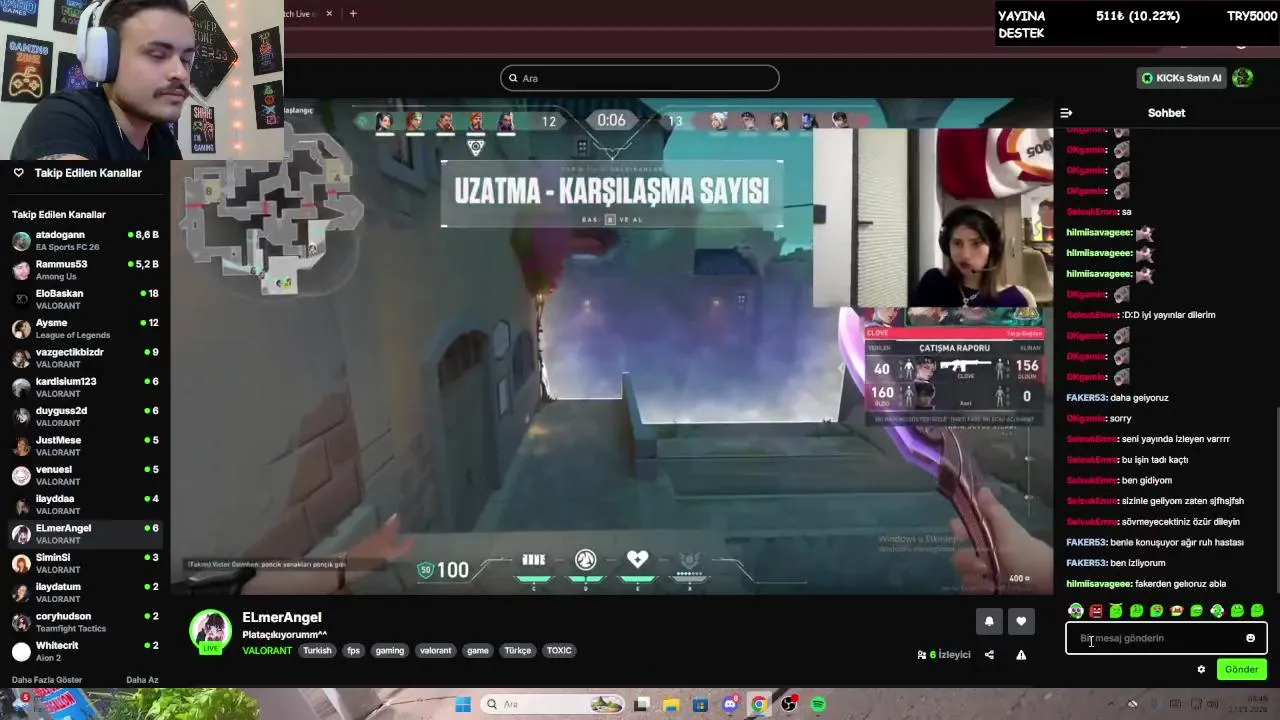Viewport: 1280px width, 720px height.
Task: Open coryhudson channel in sidebar
Action: (x=85, y=622)
